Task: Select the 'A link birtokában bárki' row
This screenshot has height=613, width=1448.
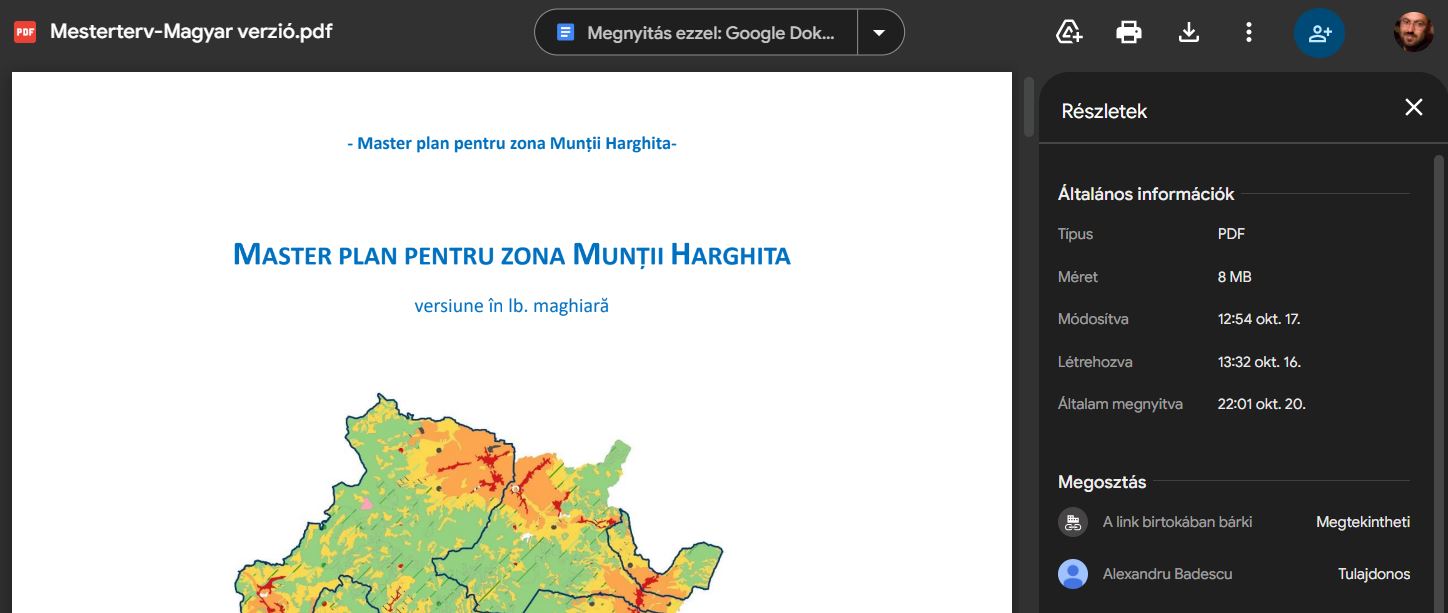Action: pyautogui.click(x=1177, y=522)
